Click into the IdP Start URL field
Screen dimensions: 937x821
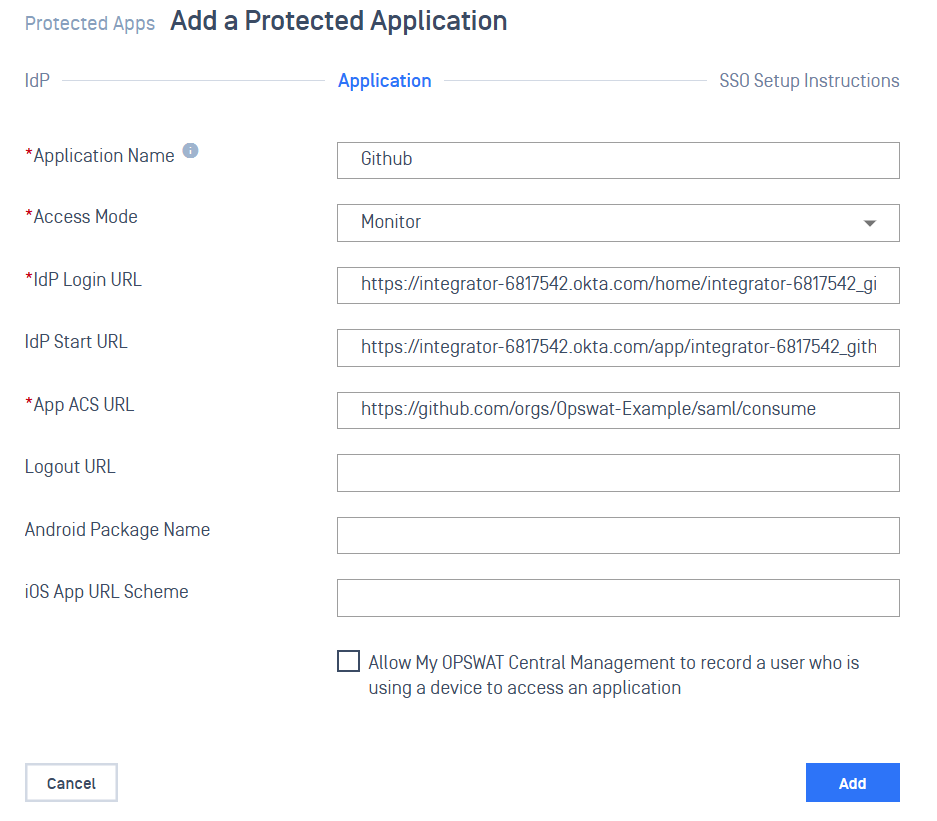pos(617,348)
